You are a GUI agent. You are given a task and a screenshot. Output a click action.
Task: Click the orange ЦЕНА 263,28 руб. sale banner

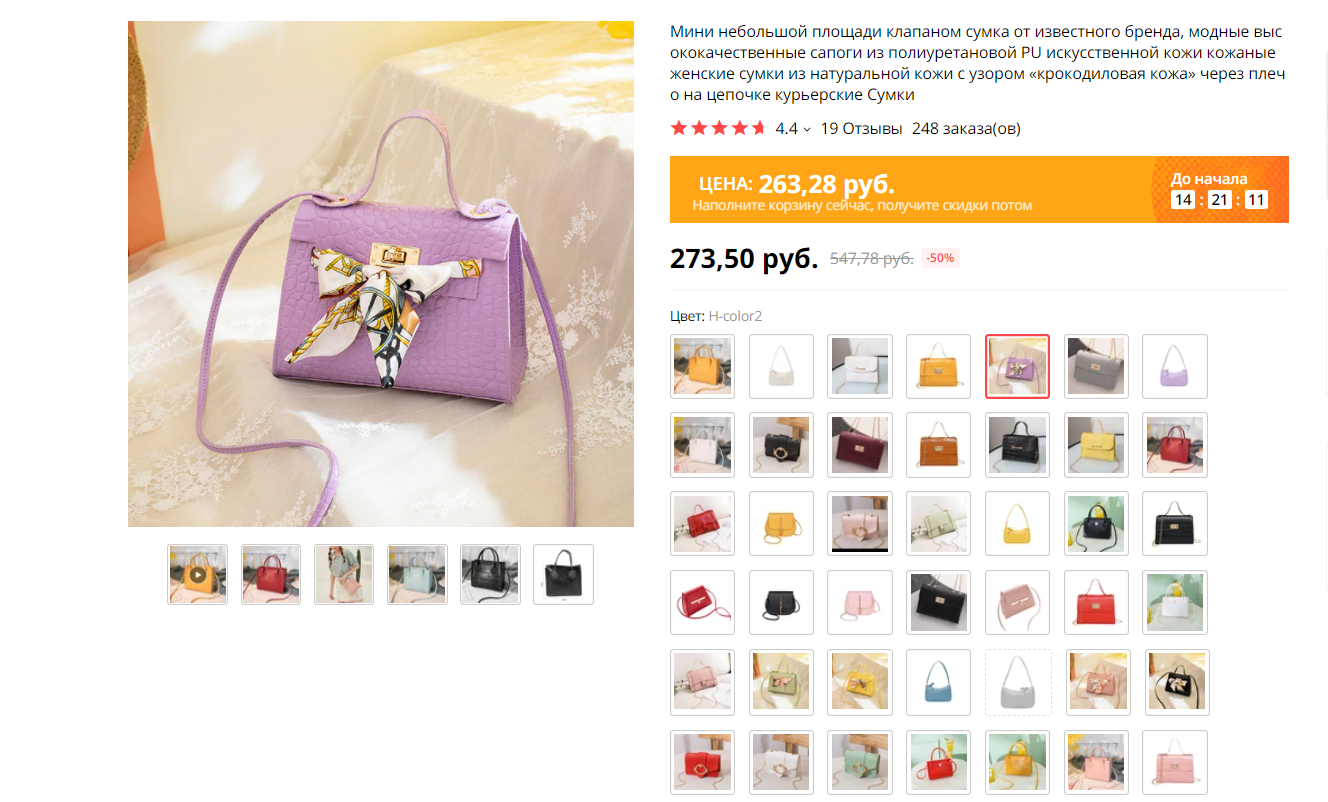click(x=979, y=189)
